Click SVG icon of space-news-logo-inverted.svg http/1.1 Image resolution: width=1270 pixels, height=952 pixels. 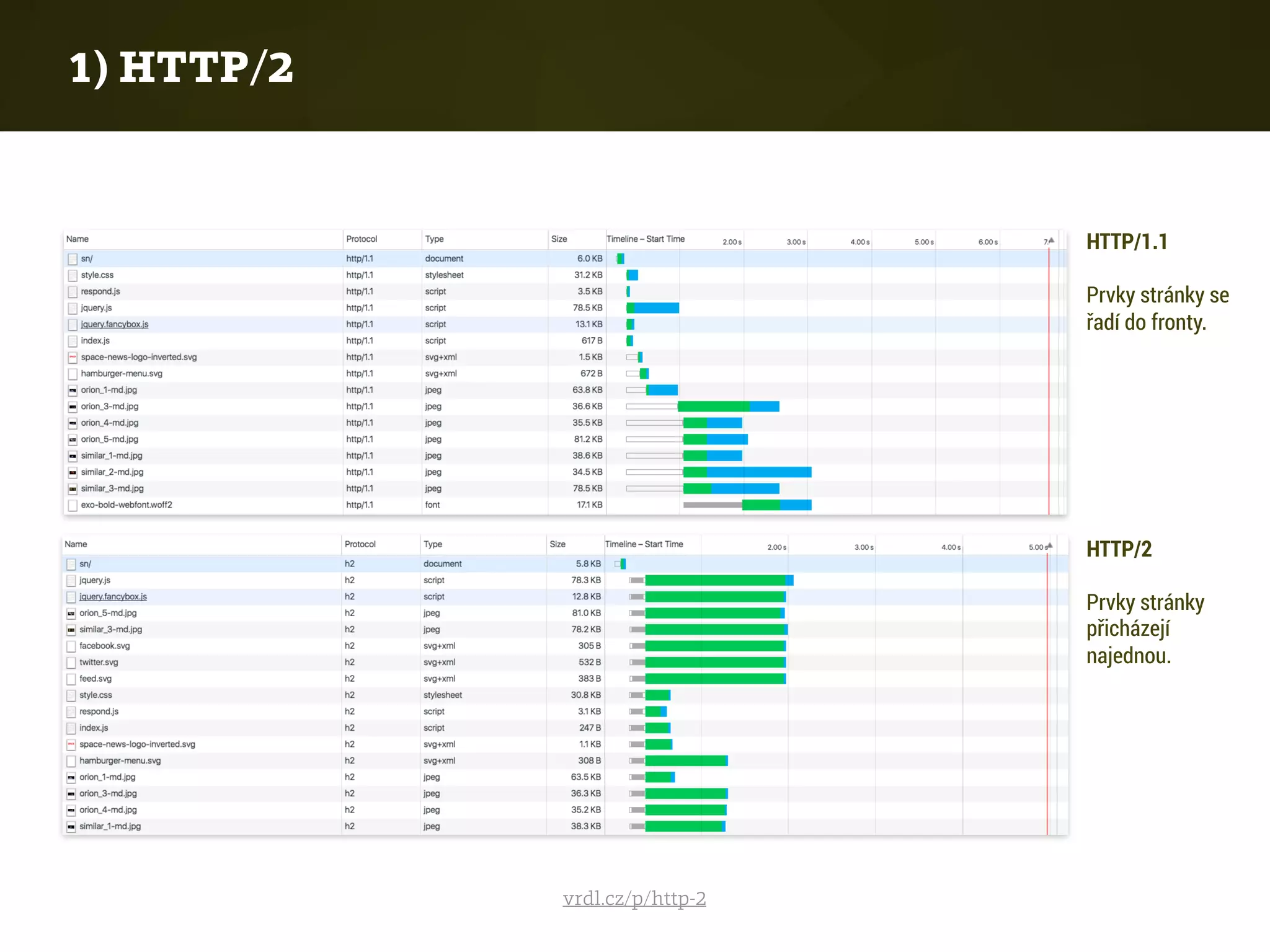tap(73, 358)
